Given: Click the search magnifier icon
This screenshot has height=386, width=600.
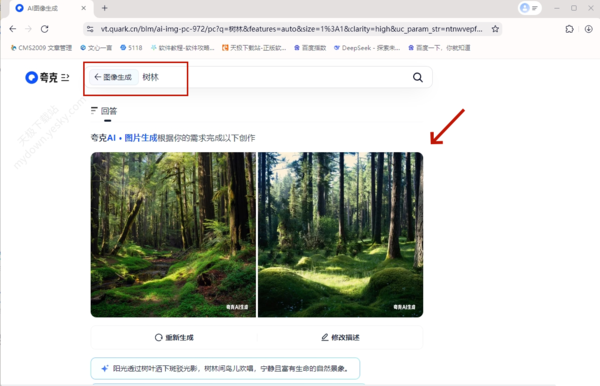Looking at the screenshot, I should [417, 77].
